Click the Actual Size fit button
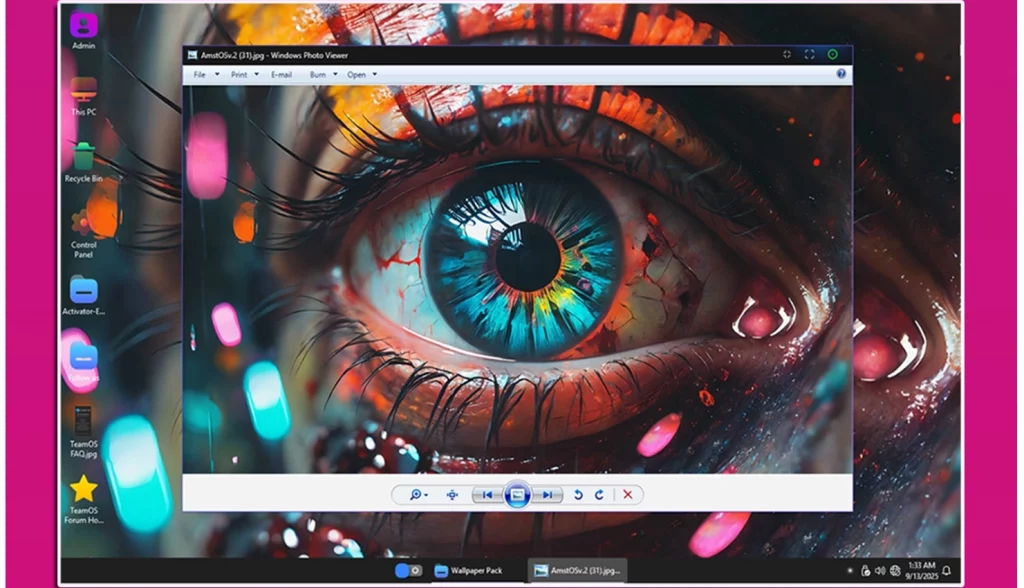This screenshot has height=588, width=1024. click(x=452, y=495)
